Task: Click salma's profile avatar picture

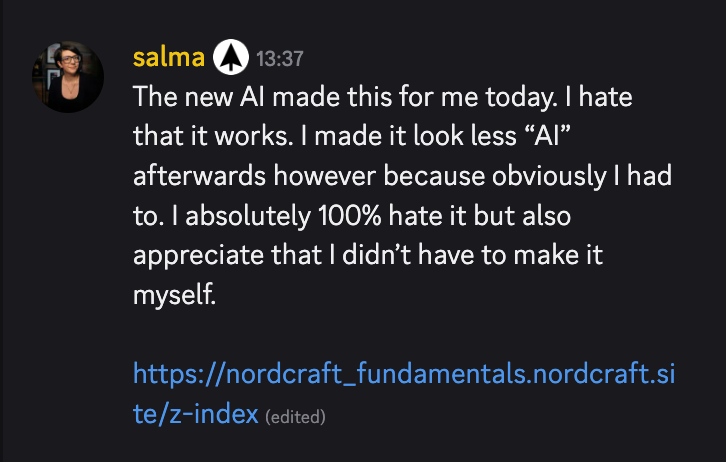Action: (x=68, y=77)
